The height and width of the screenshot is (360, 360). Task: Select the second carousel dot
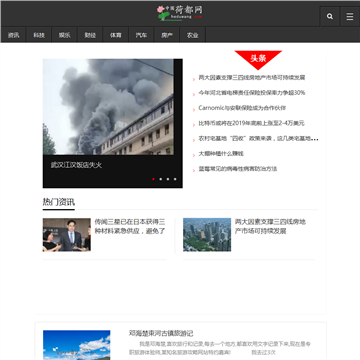point(161,179)
